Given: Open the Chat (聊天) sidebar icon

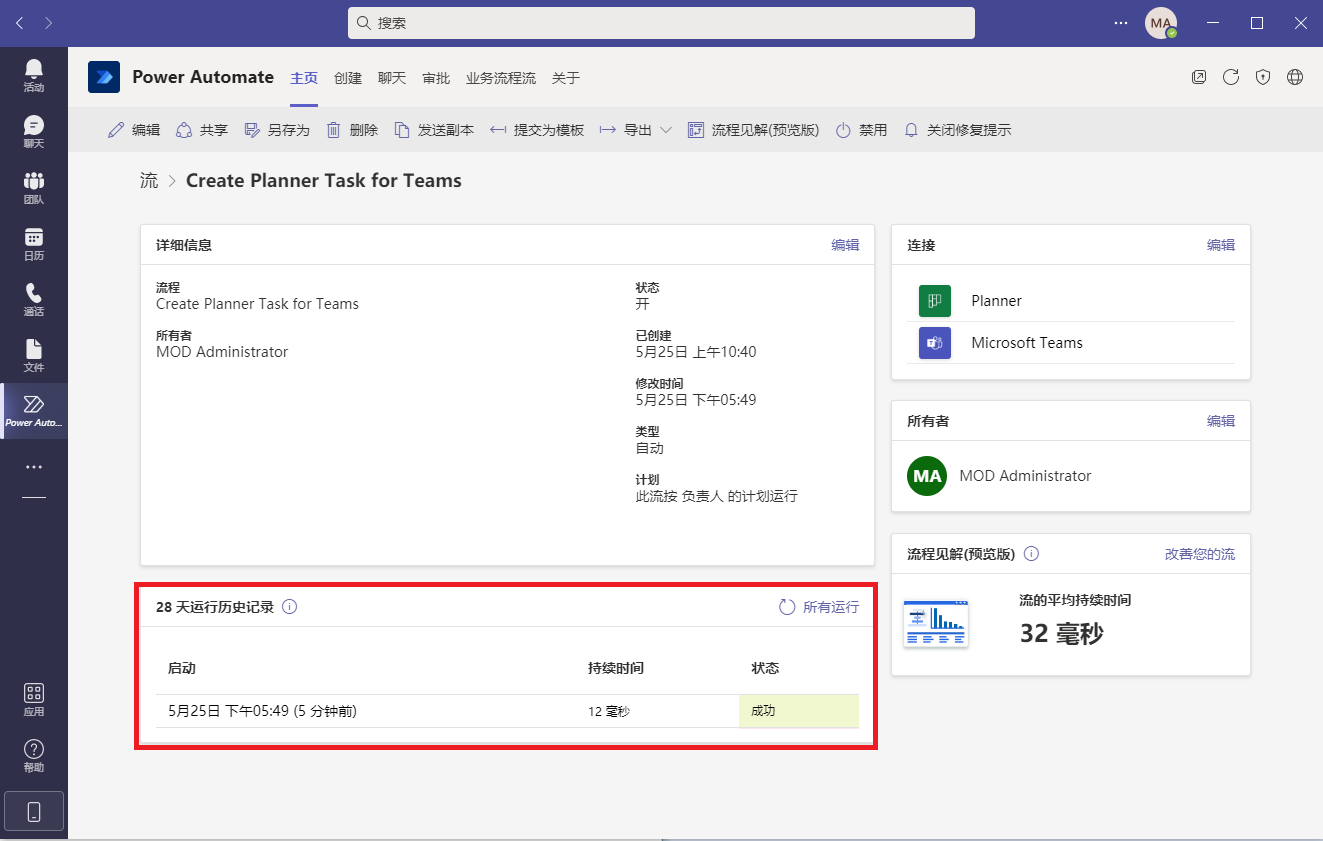Looking at the screenshot, I should tap(34, 131).
